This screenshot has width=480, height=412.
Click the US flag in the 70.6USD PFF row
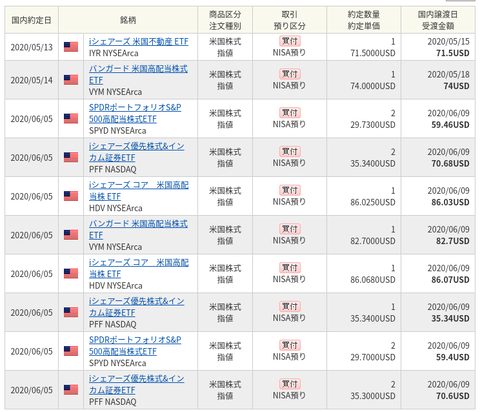71,390
